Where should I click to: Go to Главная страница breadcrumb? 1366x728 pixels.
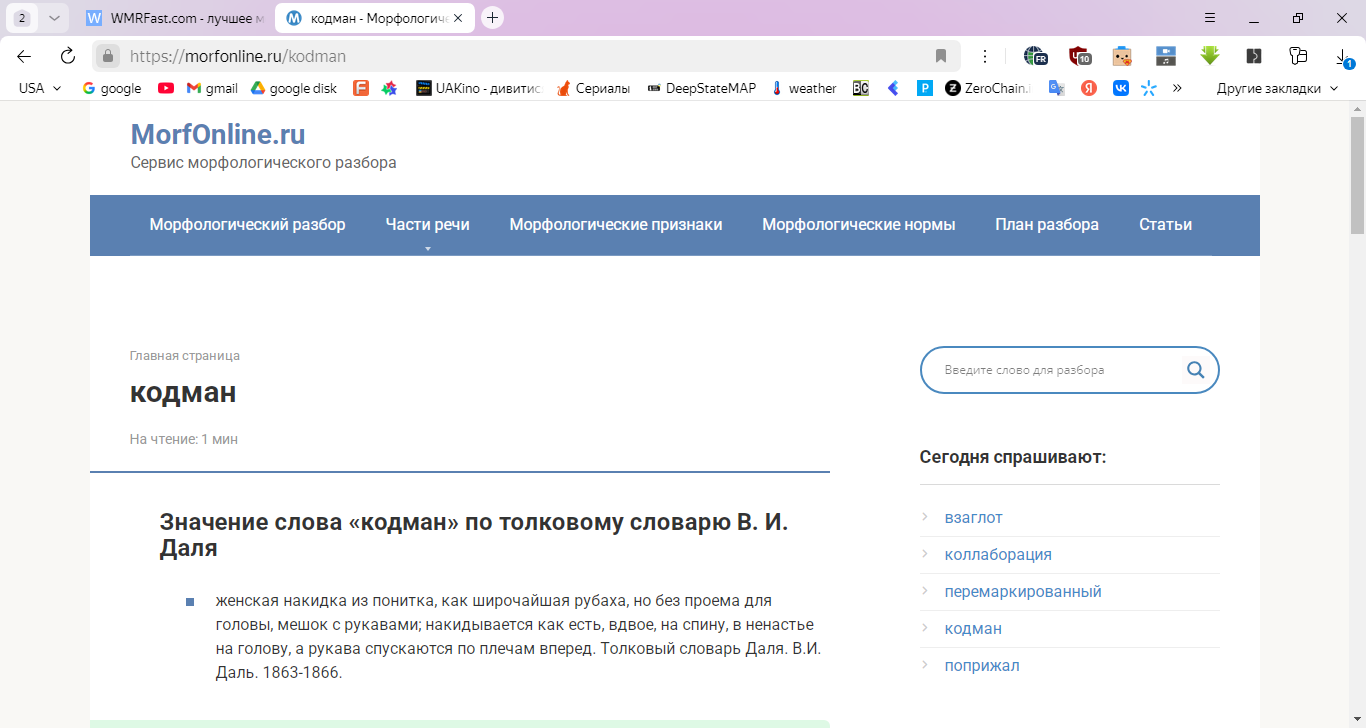[185, 356]
